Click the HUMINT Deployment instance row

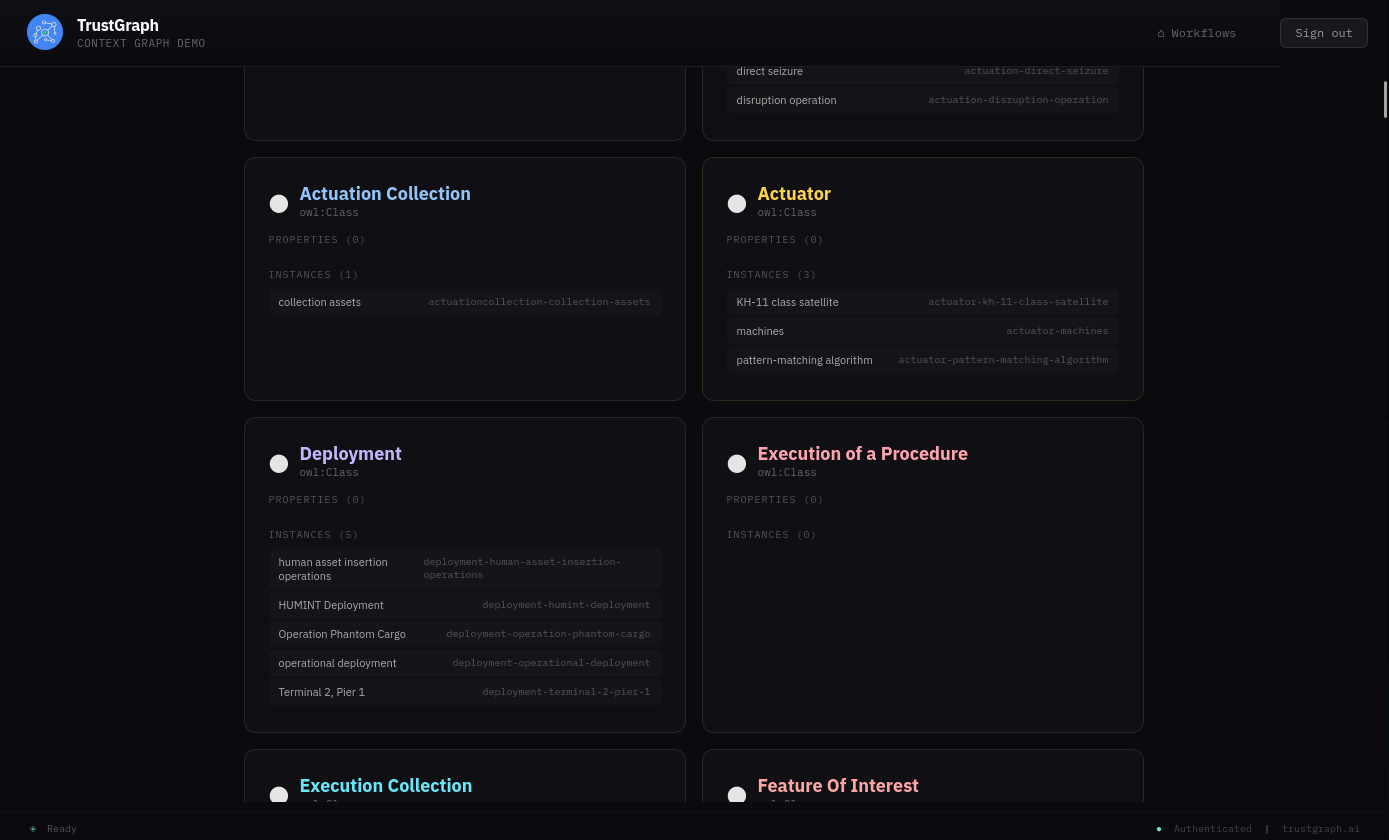tap(464, 605)
